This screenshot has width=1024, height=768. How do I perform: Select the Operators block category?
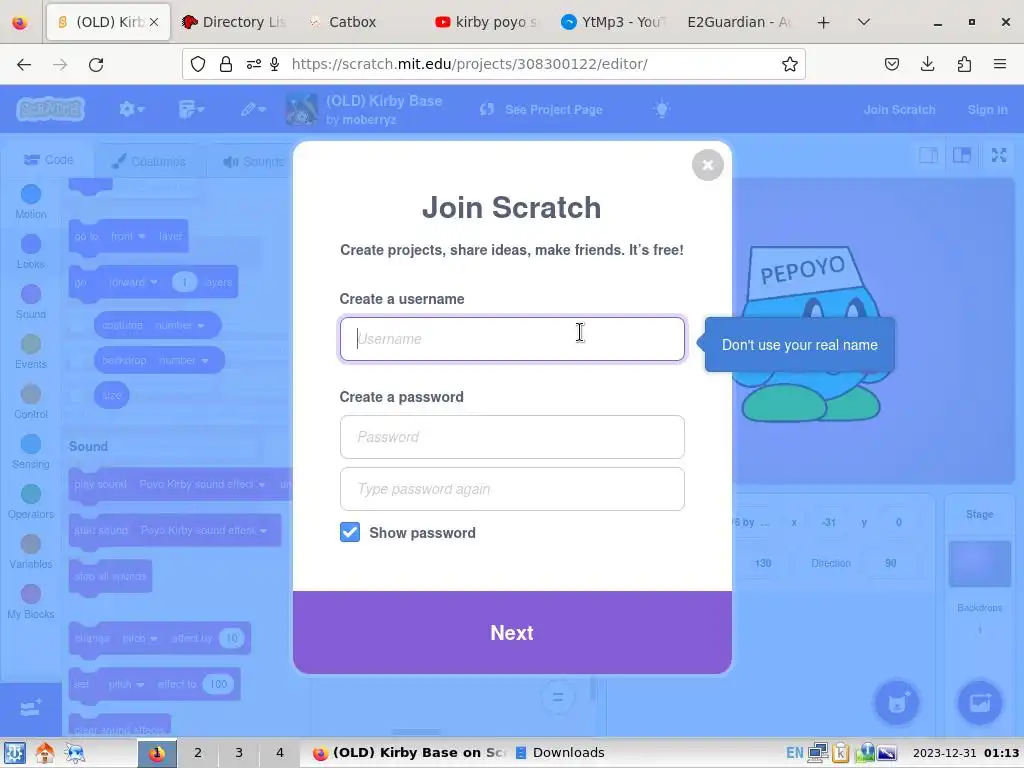[31, 502]
